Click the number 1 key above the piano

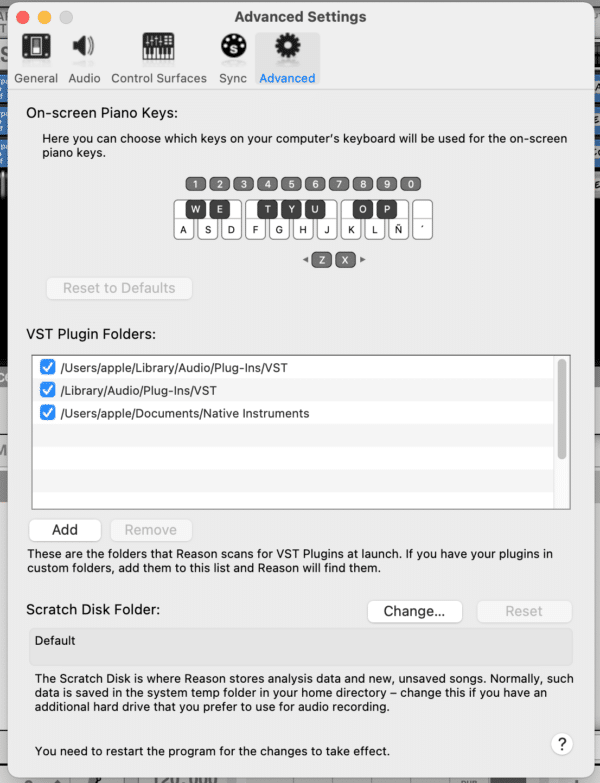coord(195,184)
